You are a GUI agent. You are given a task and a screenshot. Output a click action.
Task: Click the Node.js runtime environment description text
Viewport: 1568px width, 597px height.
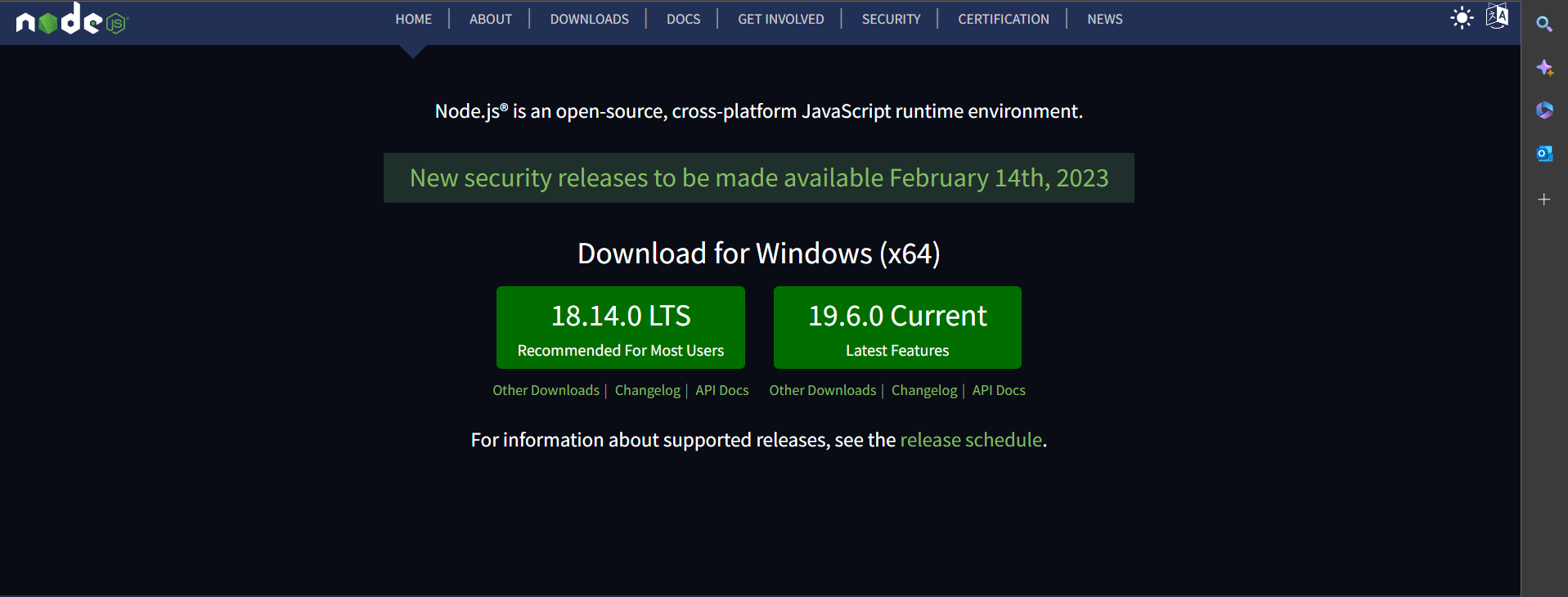point(759,111)
